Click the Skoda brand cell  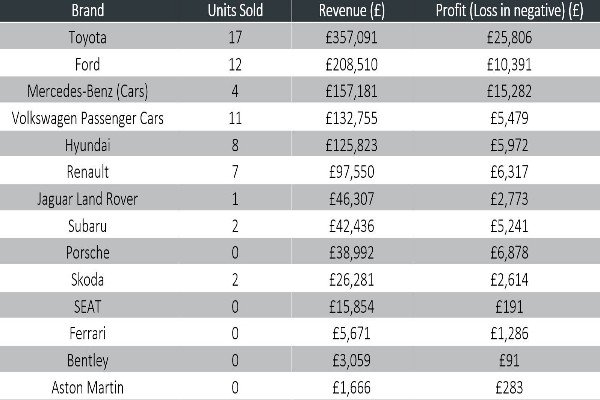(88, 280)
